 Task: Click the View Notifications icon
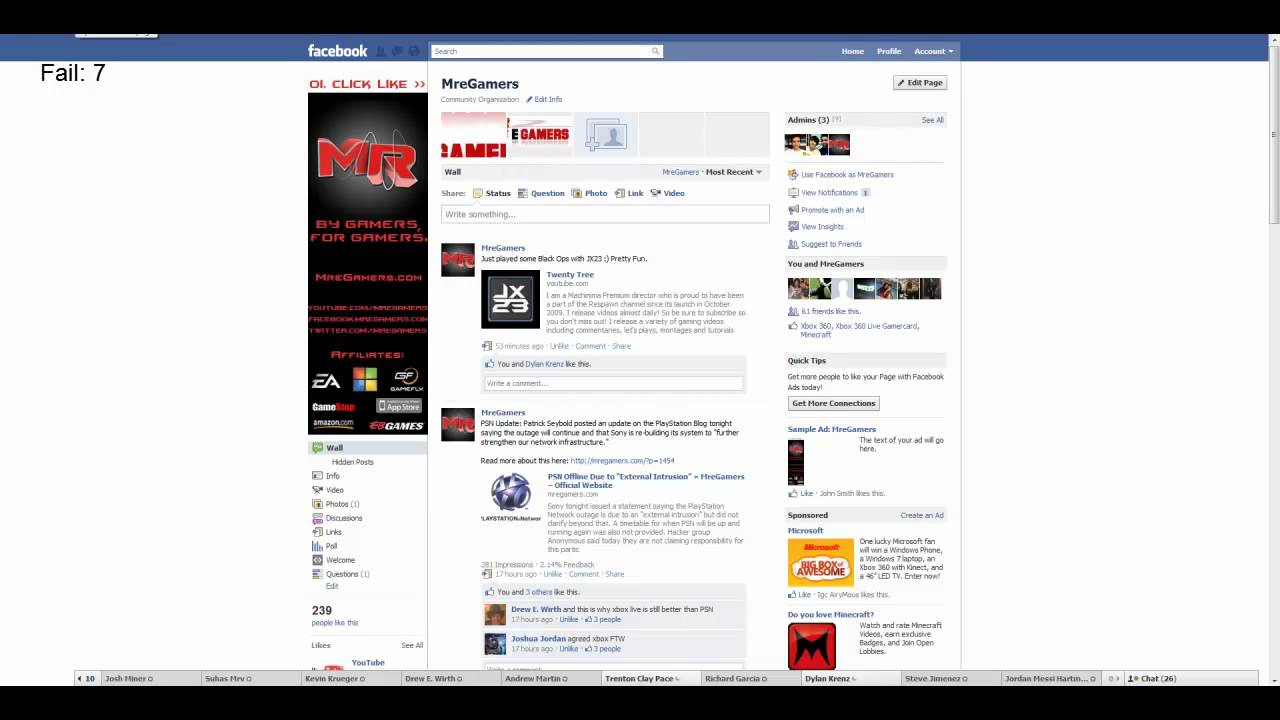tap(793, 192)
